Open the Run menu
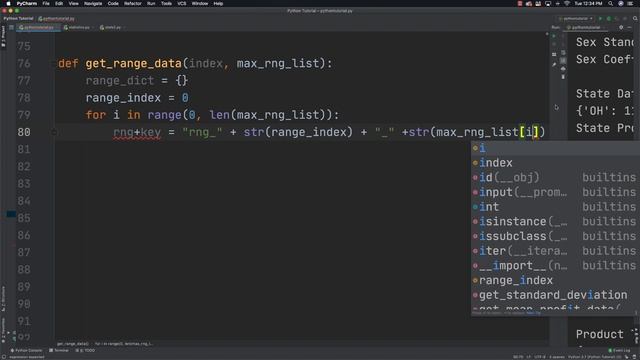Viewport: 640px width, 360px height. coord(151,3)
